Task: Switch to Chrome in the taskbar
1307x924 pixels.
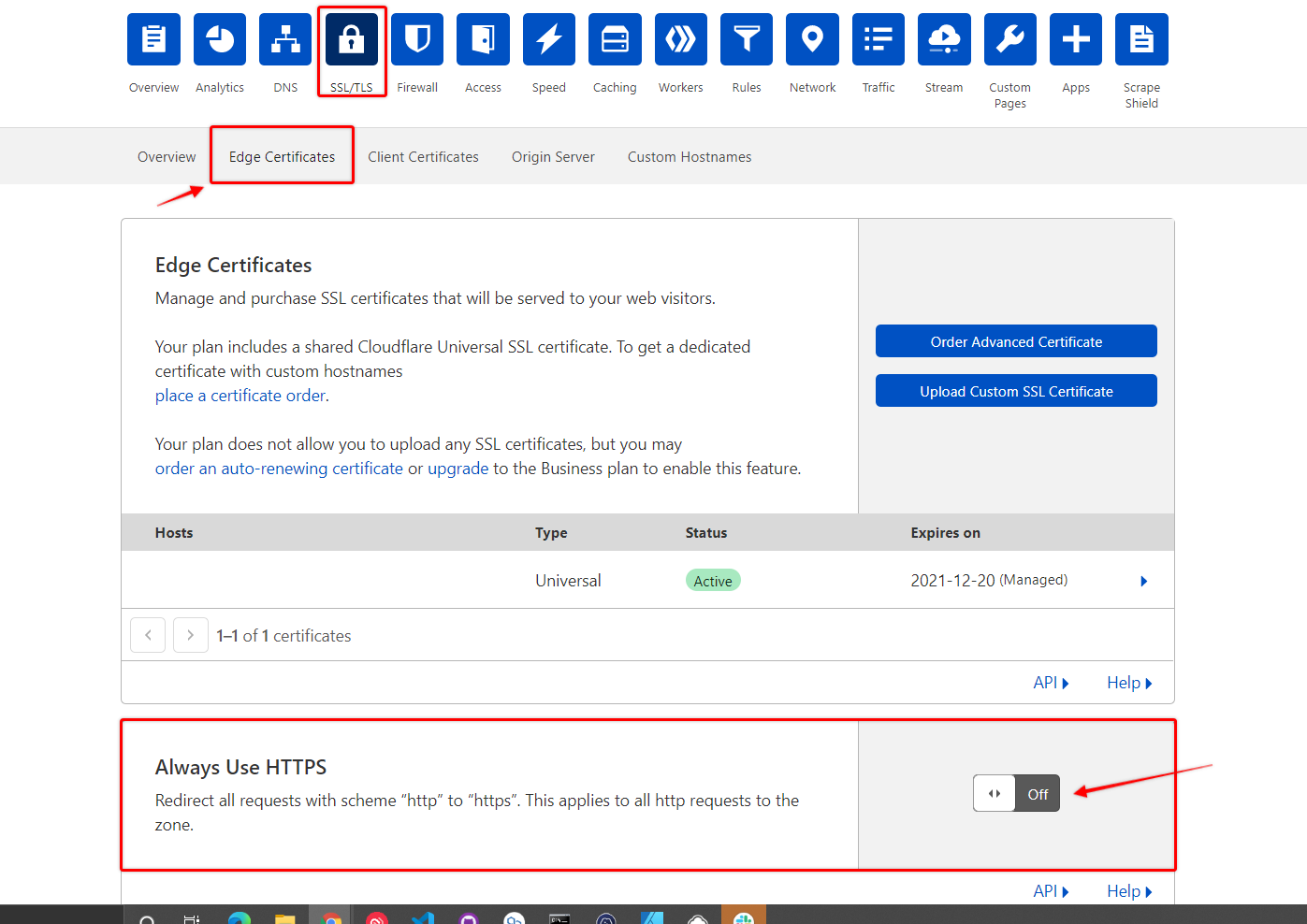Action: (x=331, y=917)
